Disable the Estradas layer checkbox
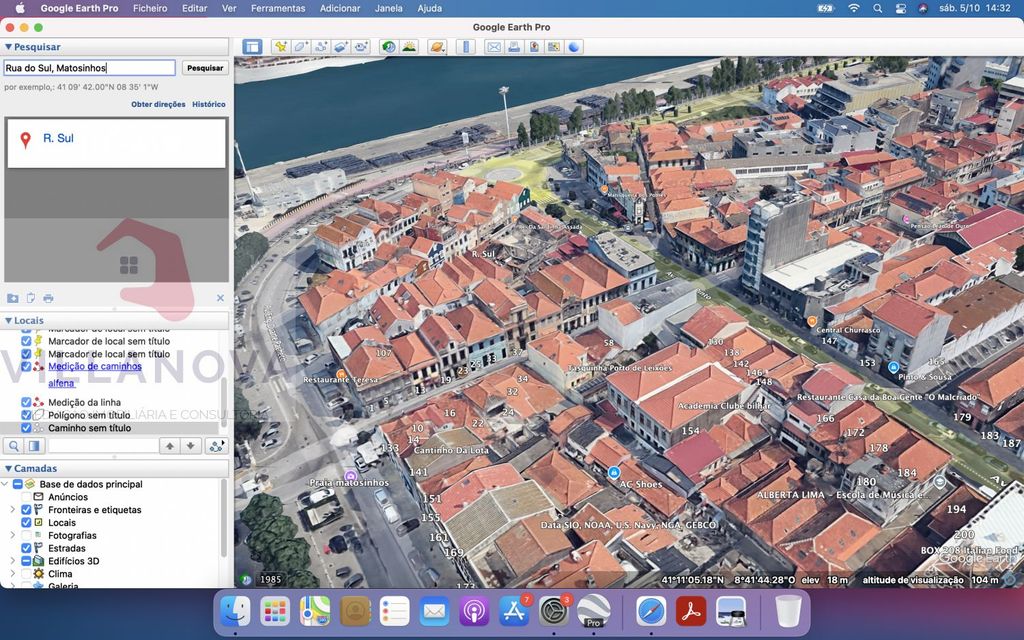This screenshot has width=1024, height=640. tap(26, 548)
